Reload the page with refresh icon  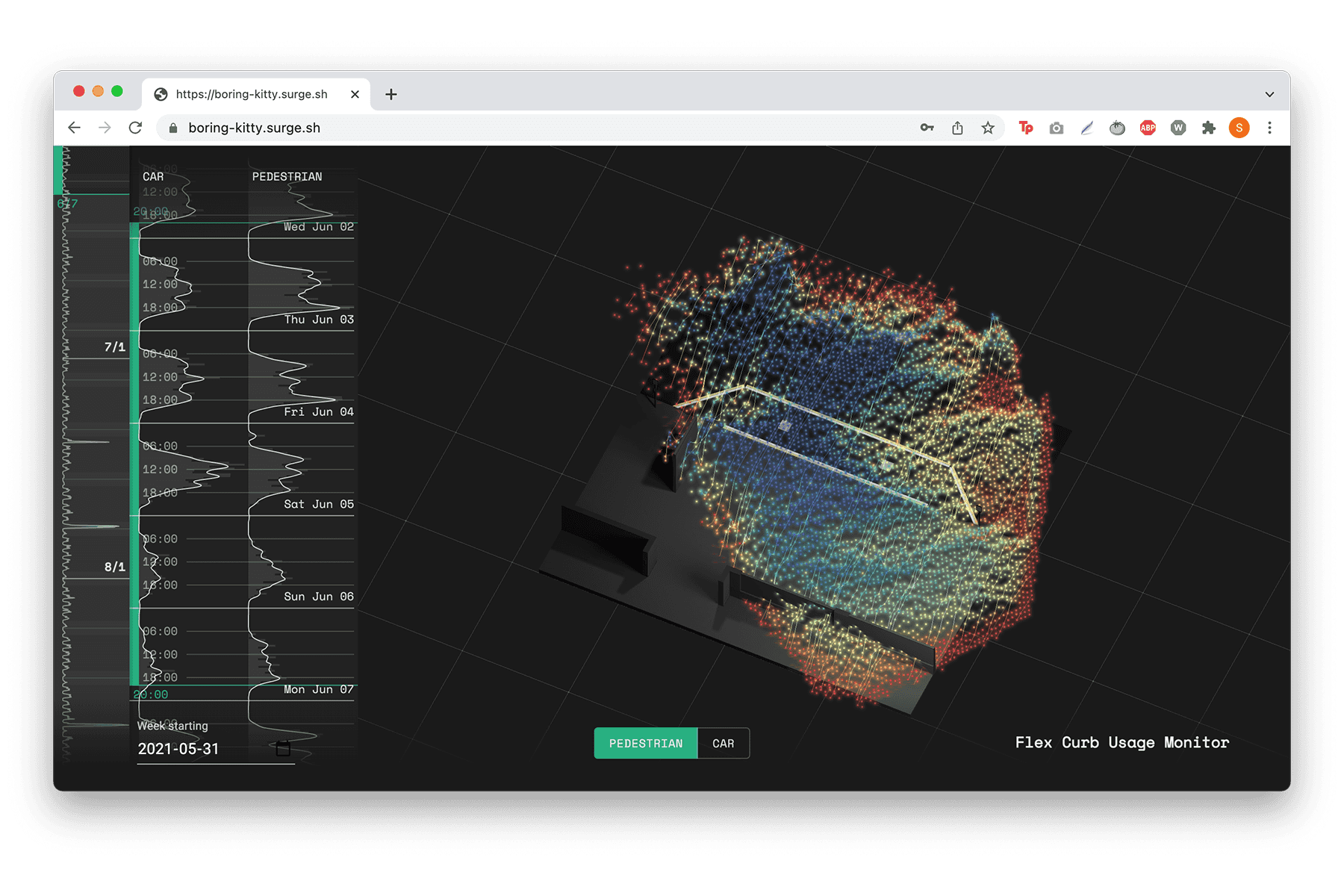tap(135, 128)
